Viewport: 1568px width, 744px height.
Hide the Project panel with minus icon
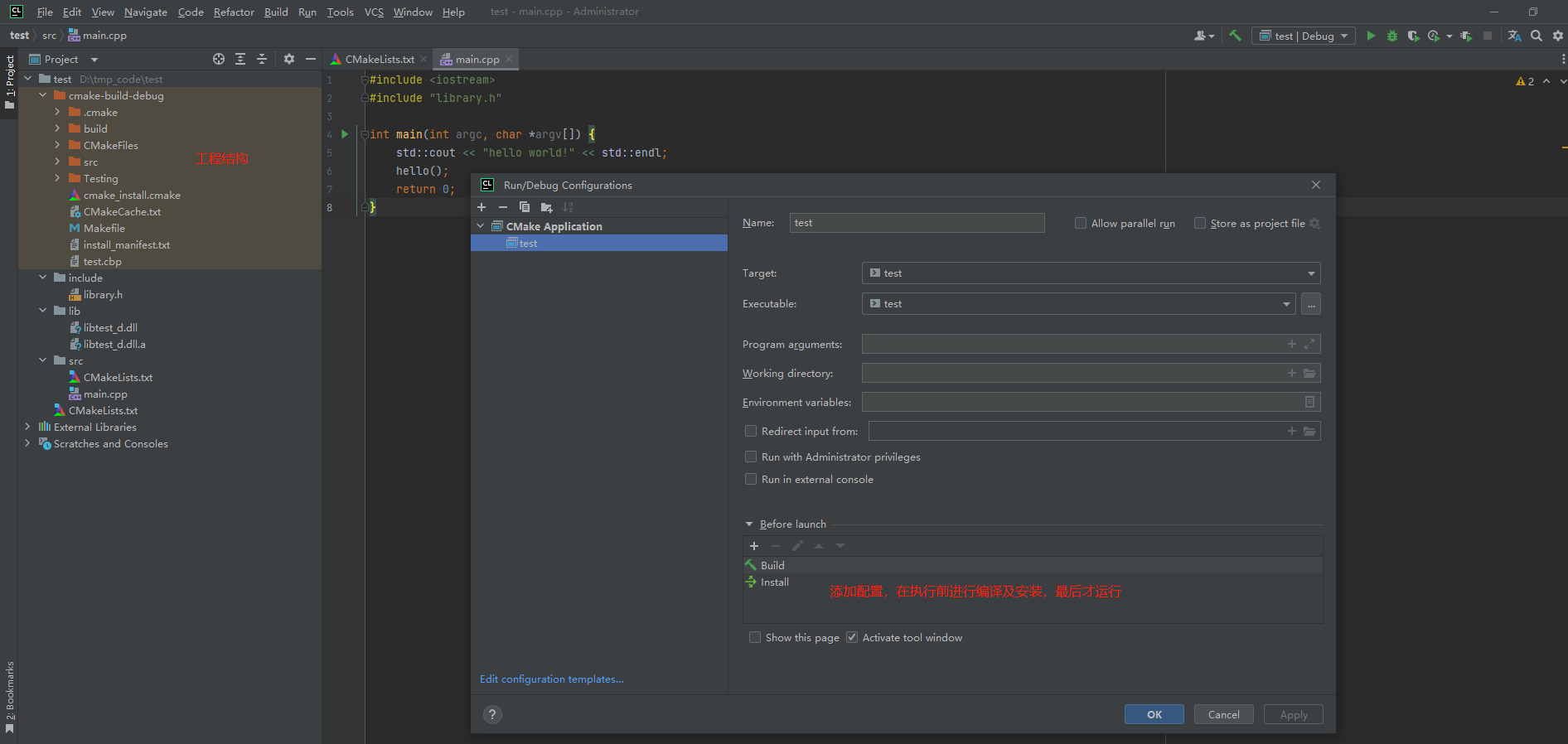(x=311, y=59)
